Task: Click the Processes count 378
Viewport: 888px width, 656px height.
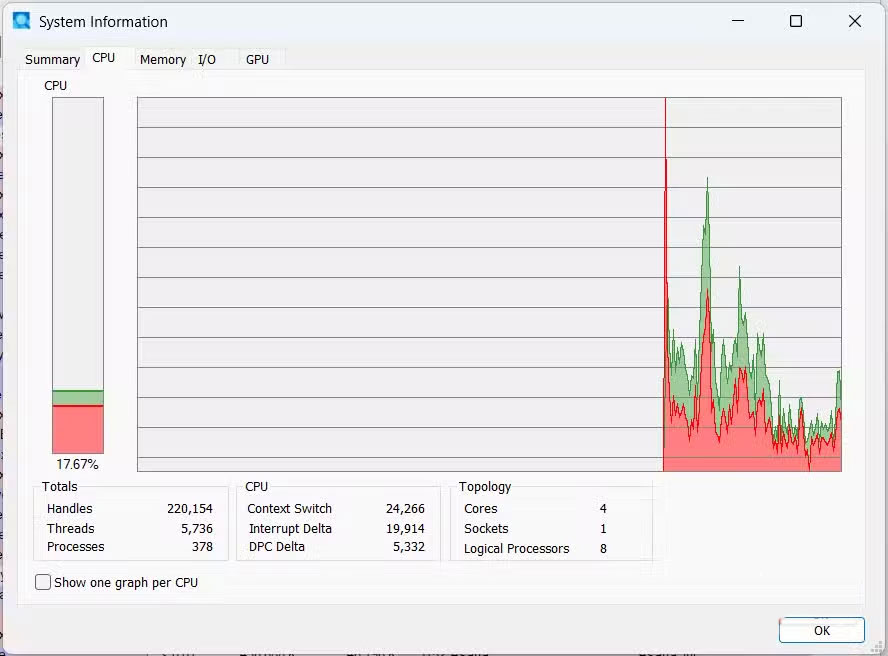Action: [204, 547]
